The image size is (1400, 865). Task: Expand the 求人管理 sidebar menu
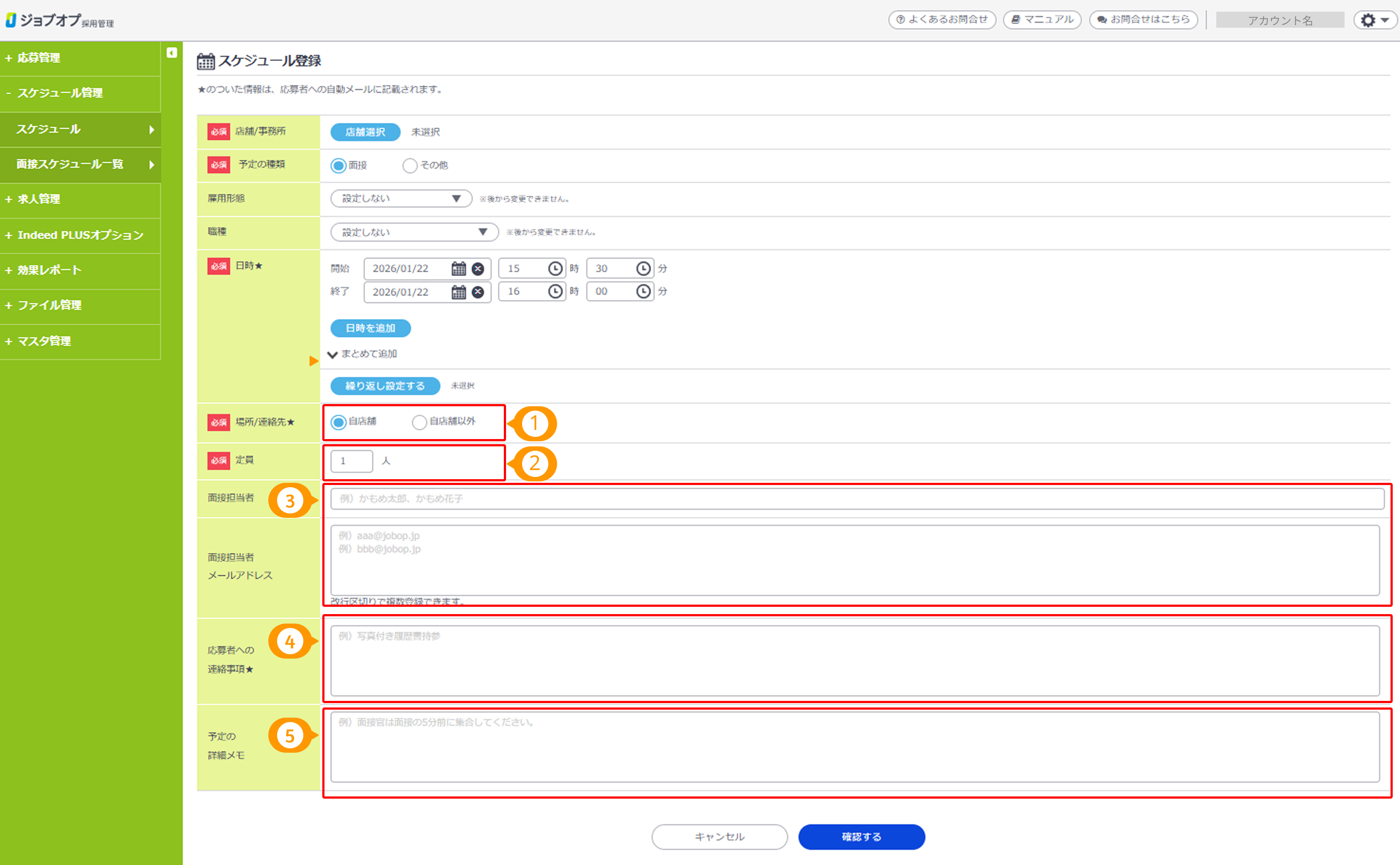point(39,199)
